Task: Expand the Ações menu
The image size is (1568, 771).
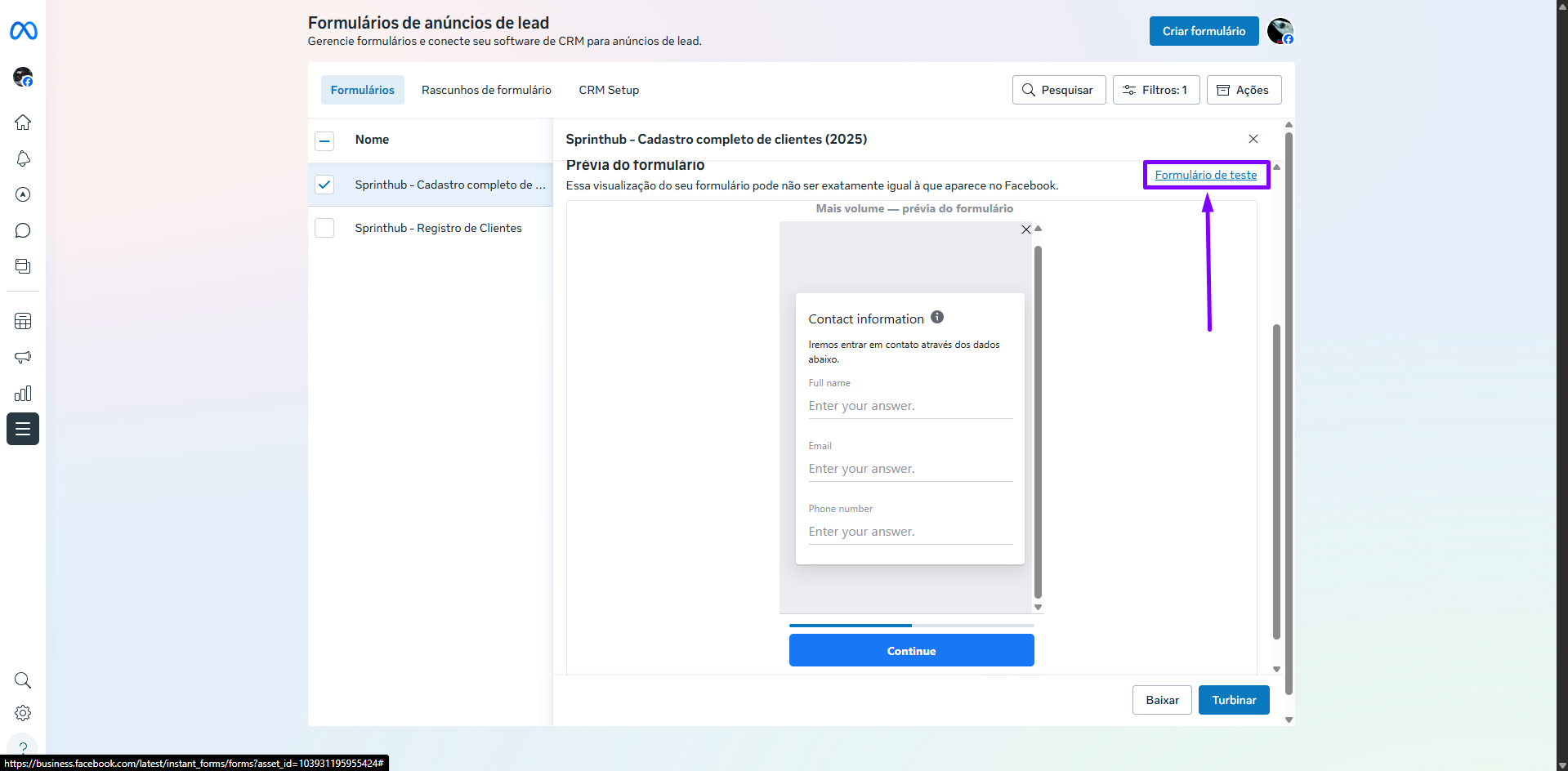Action: click(x=1244, y=90)
